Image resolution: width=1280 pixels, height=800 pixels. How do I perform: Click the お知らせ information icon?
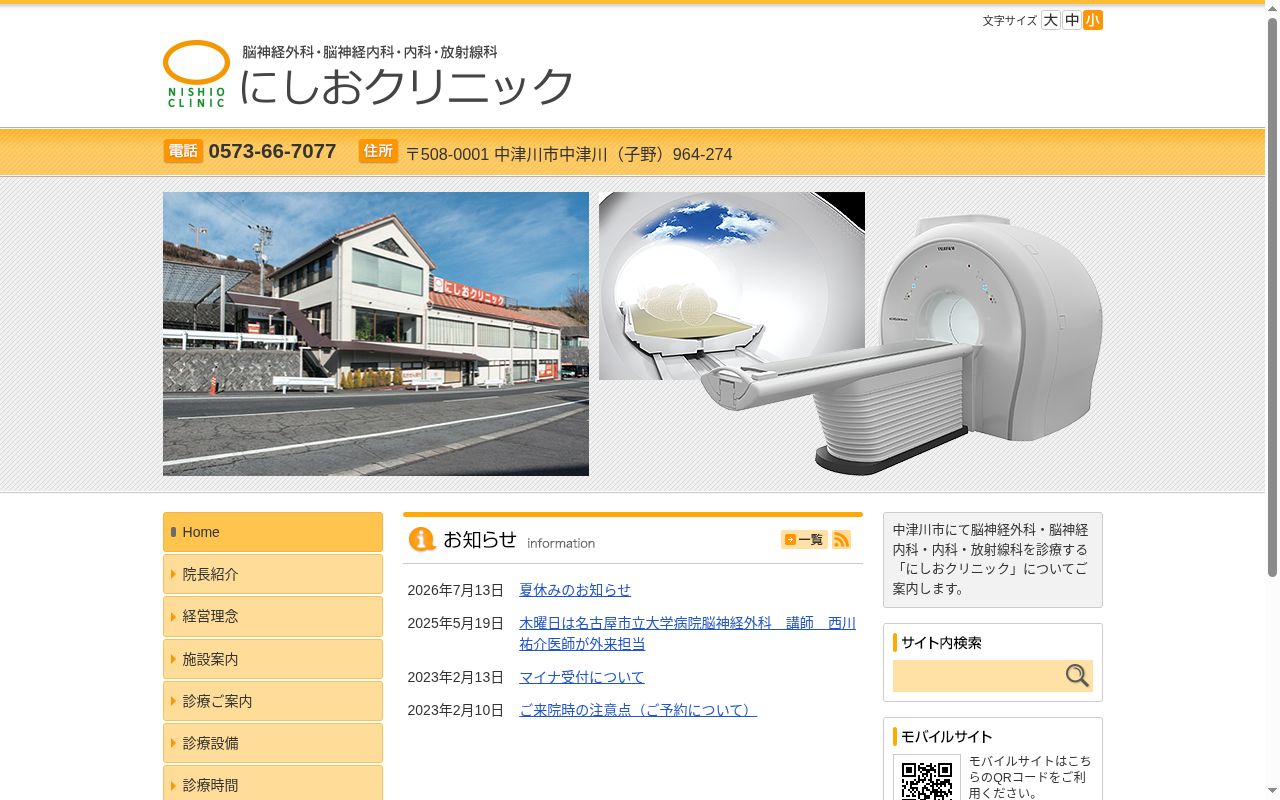(x=422, y=540)
